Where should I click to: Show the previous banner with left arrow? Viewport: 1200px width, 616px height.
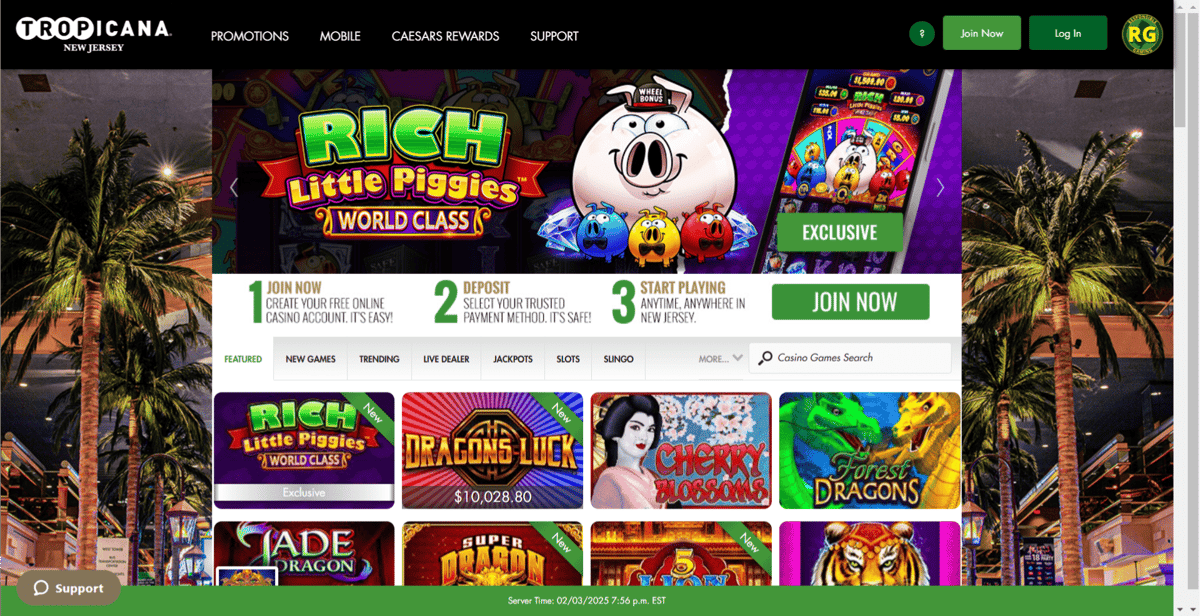point(234,187)
